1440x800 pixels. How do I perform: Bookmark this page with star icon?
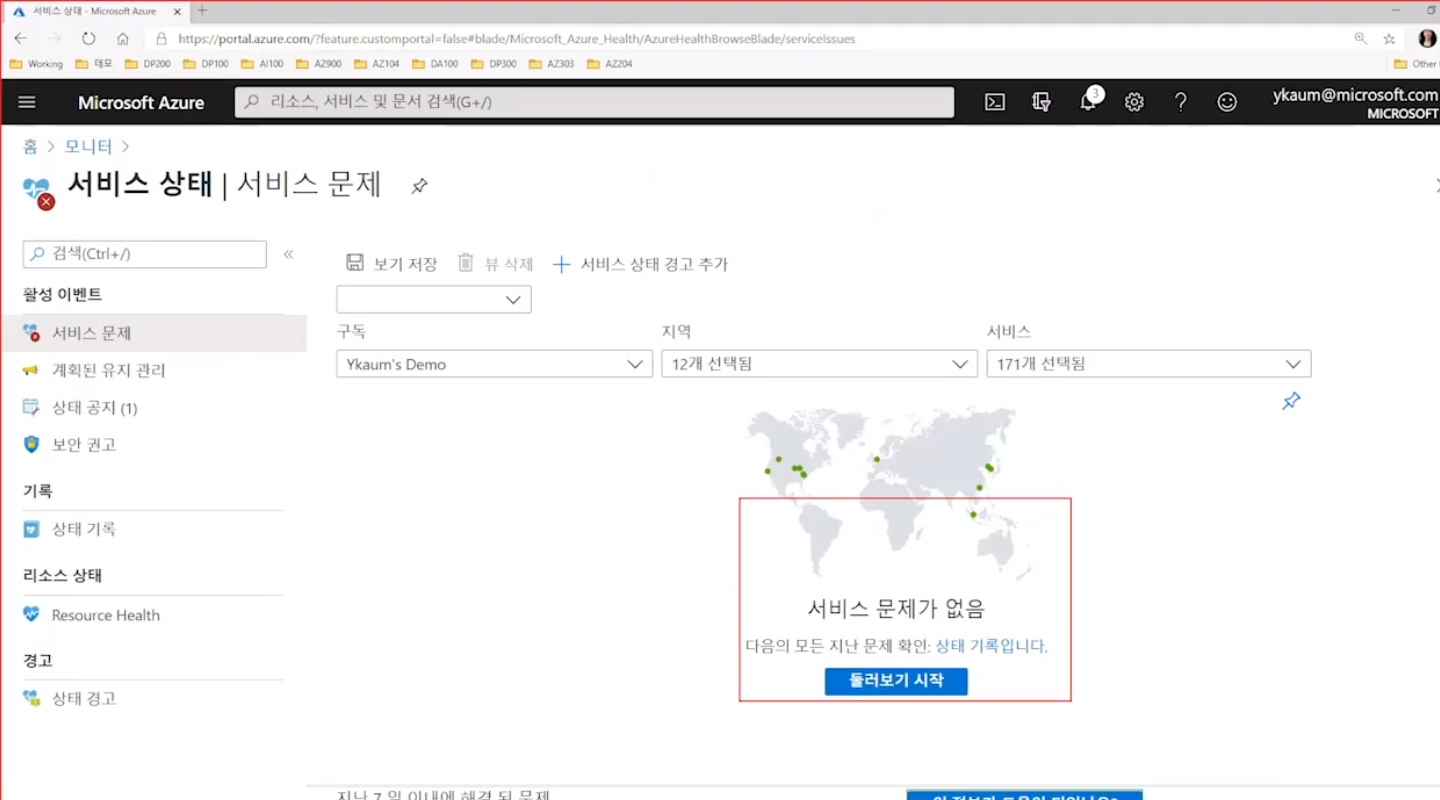[1389, 38]
